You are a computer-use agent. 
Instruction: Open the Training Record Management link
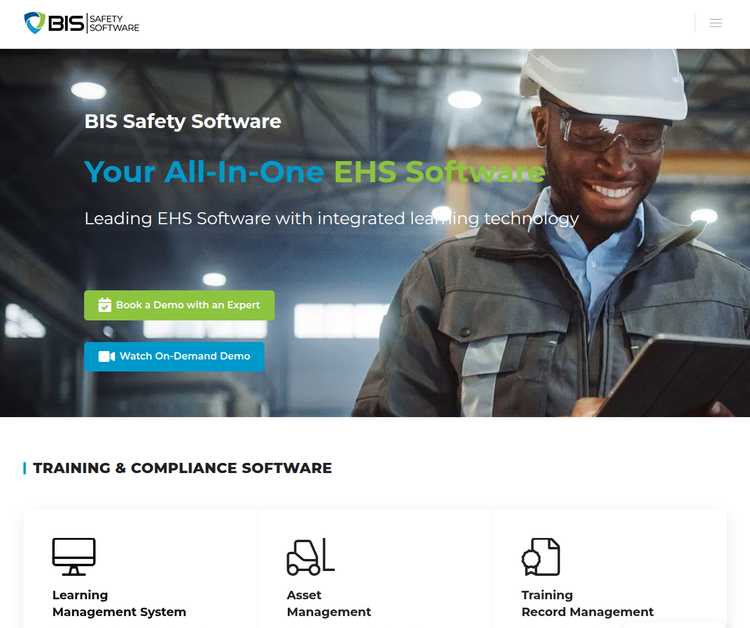(x=587, y=603)
